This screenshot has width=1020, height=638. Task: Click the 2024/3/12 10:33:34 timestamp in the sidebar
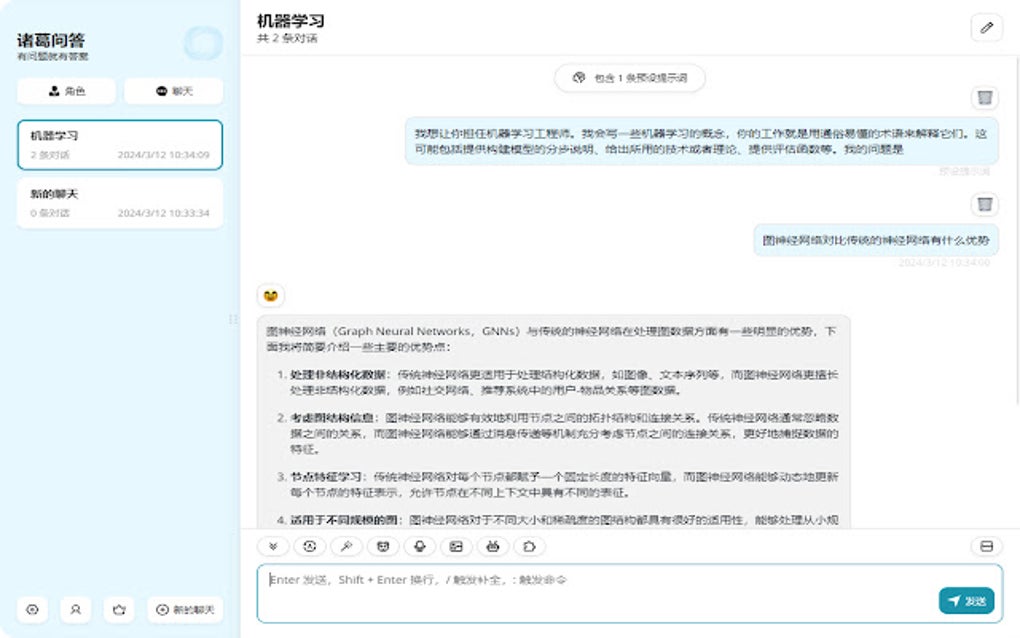click(163, 213)
